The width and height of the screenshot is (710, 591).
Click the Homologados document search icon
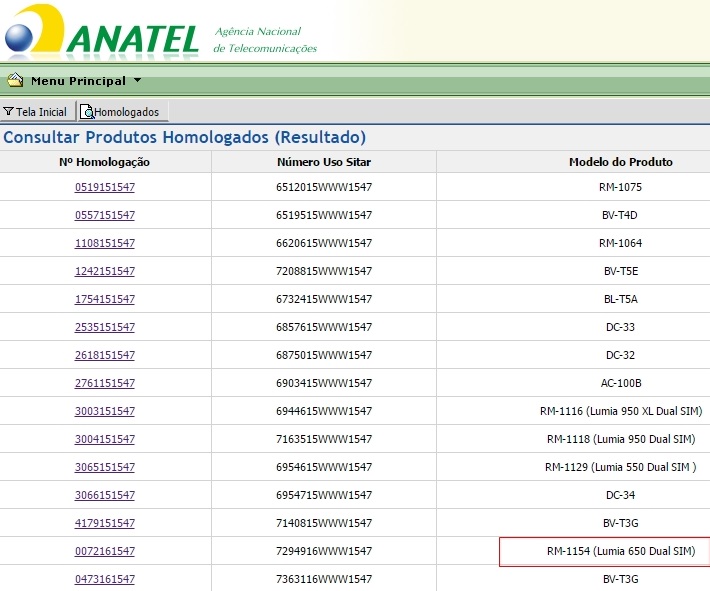86,111
